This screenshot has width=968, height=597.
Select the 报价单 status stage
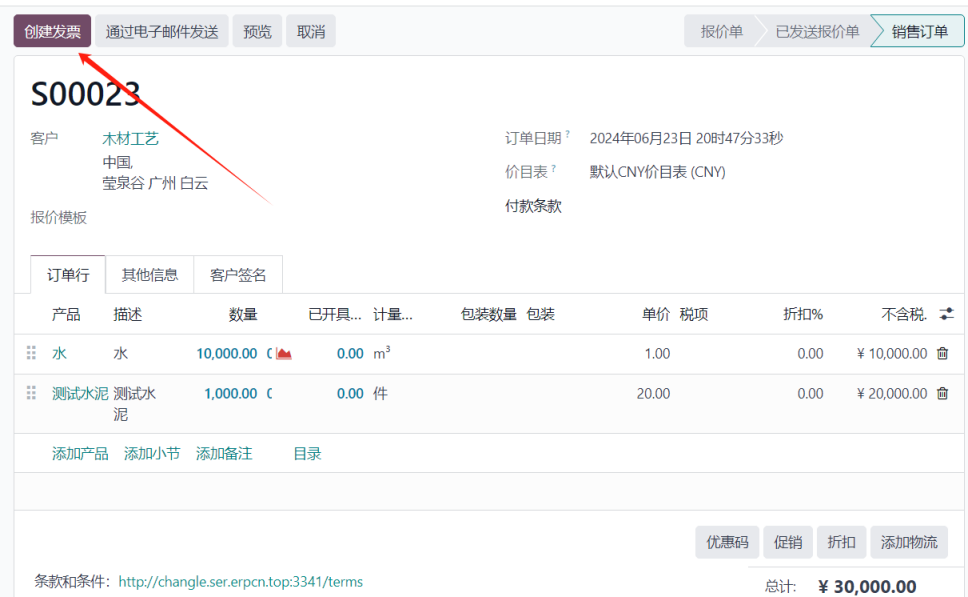(721, 31)
